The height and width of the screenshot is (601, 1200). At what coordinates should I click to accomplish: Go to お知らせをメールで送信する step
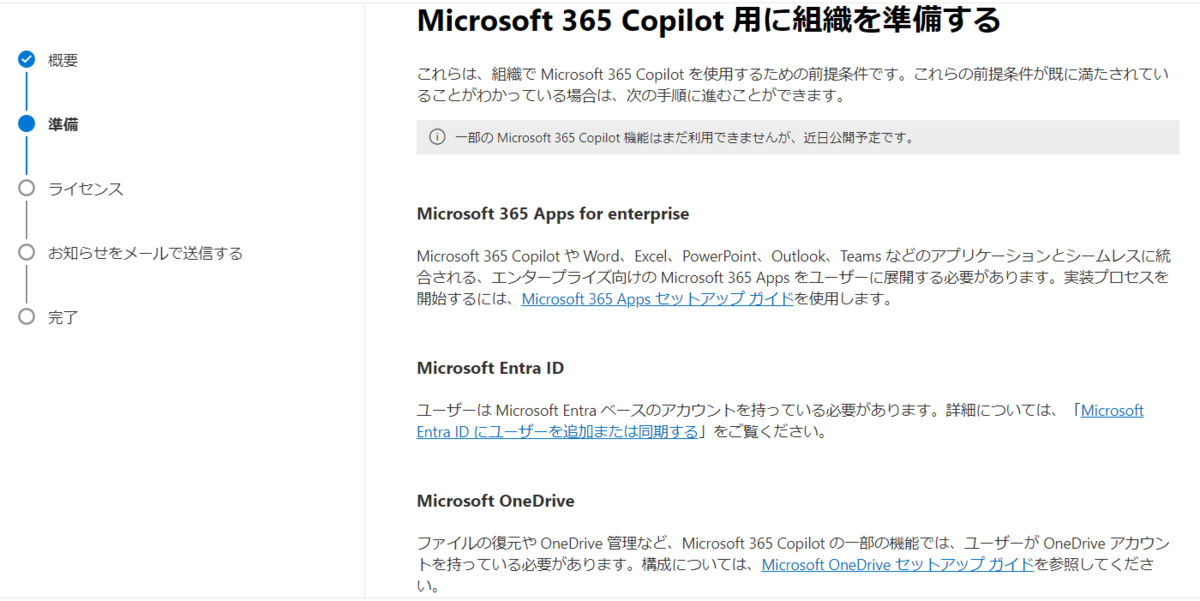[145, 253]
